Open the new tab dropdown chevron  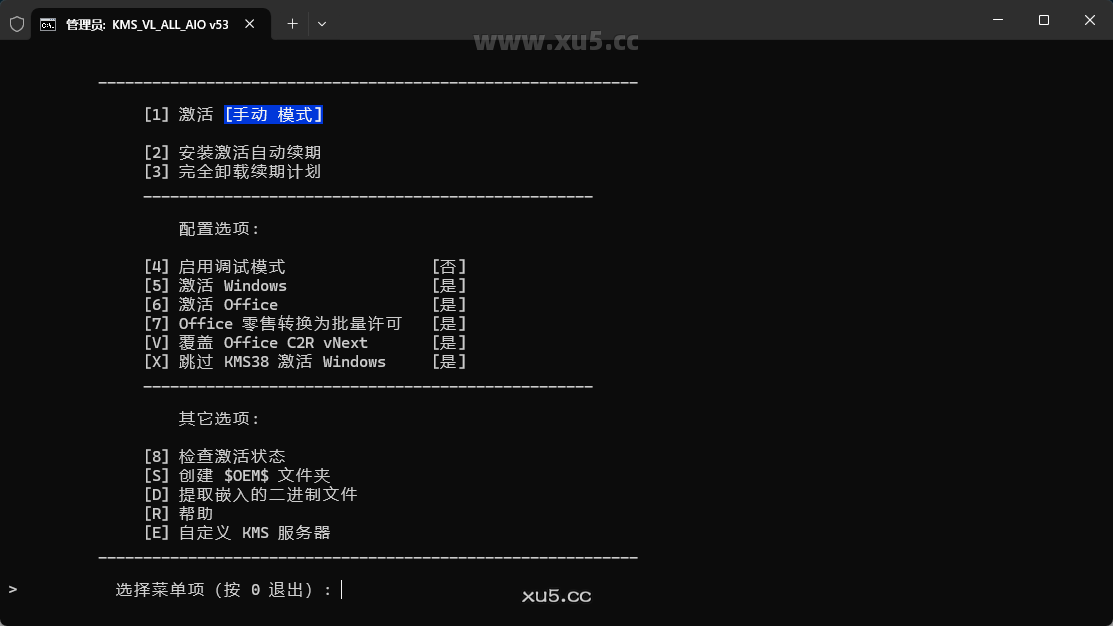[320, 23]
